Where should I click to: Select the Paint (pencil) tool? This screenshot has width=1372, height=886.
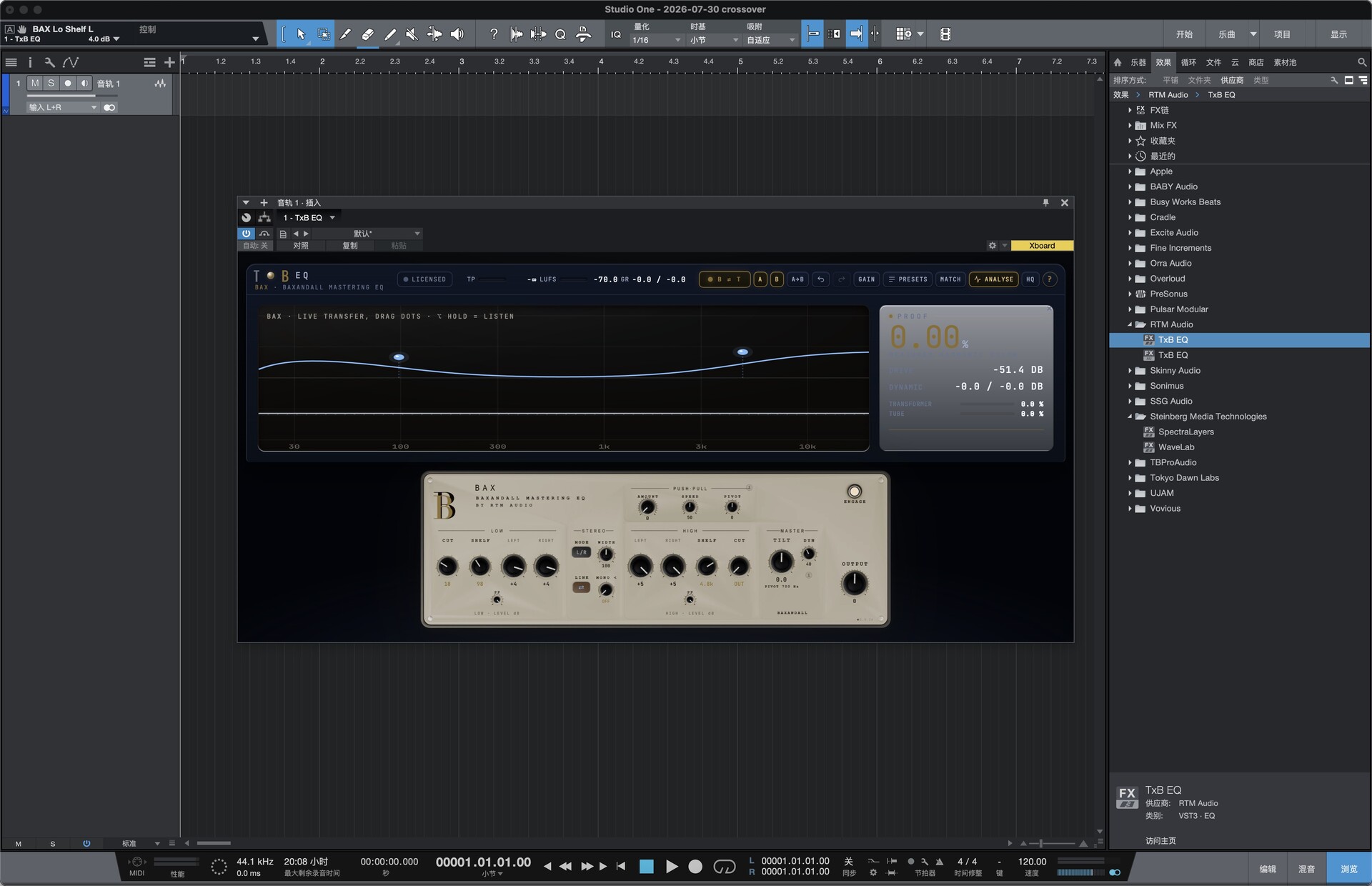click(x=390, y=34)
